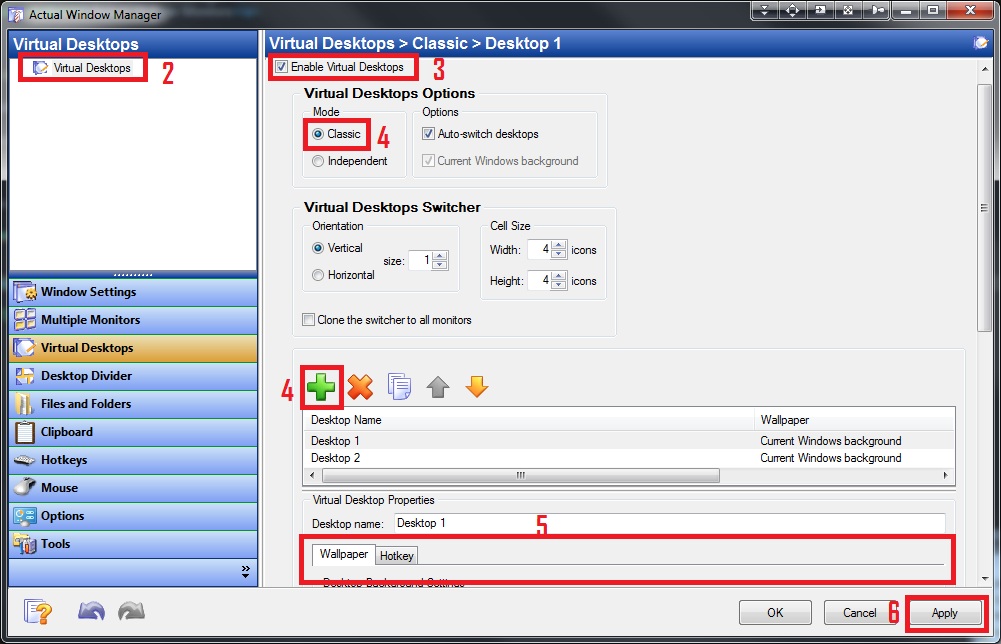Open the Clipboard section
The image size is (1001, 644).
pos(133,432)
